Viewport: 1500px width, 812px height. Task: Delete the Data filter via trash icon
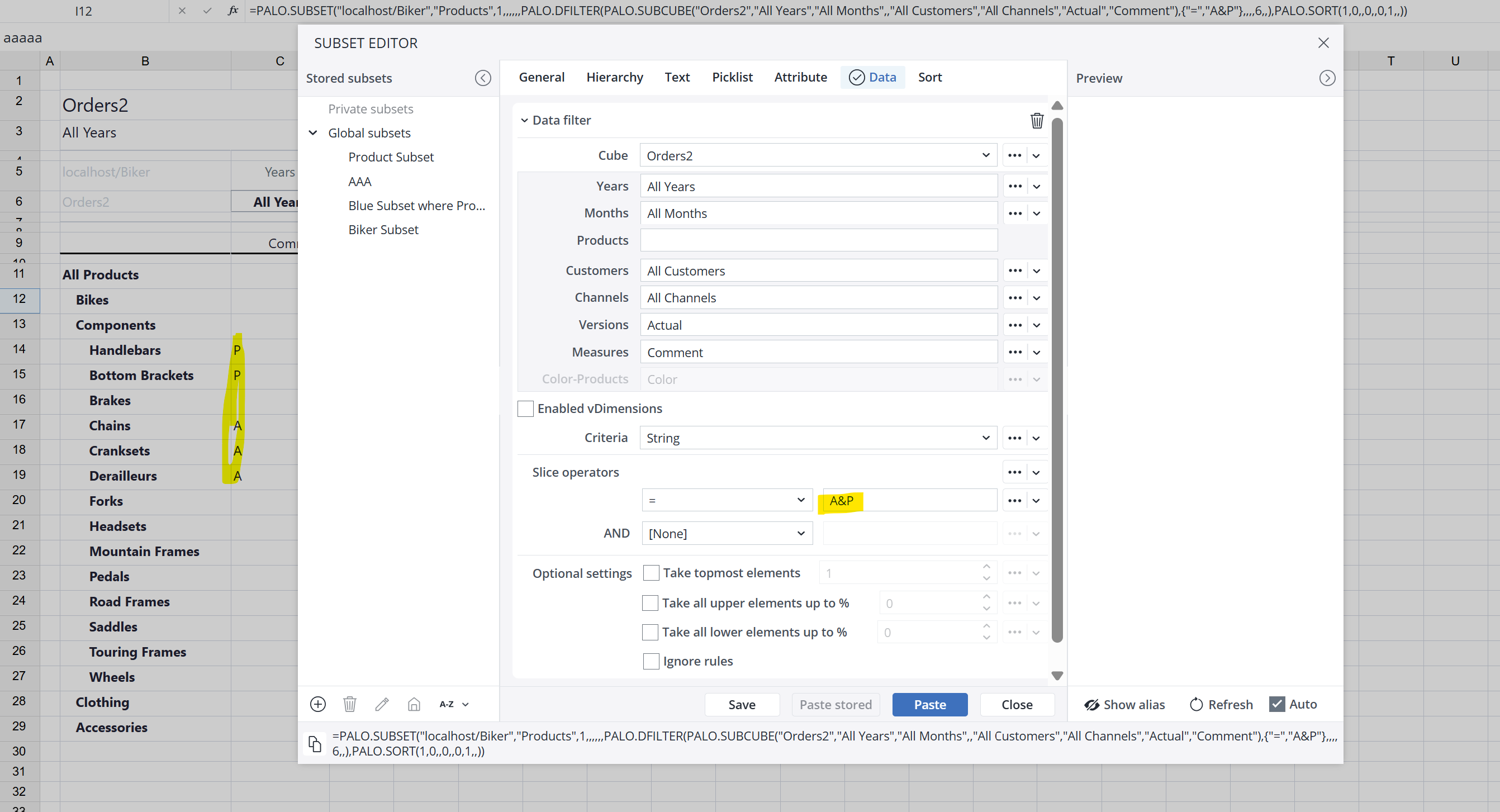coord(1037,121)
